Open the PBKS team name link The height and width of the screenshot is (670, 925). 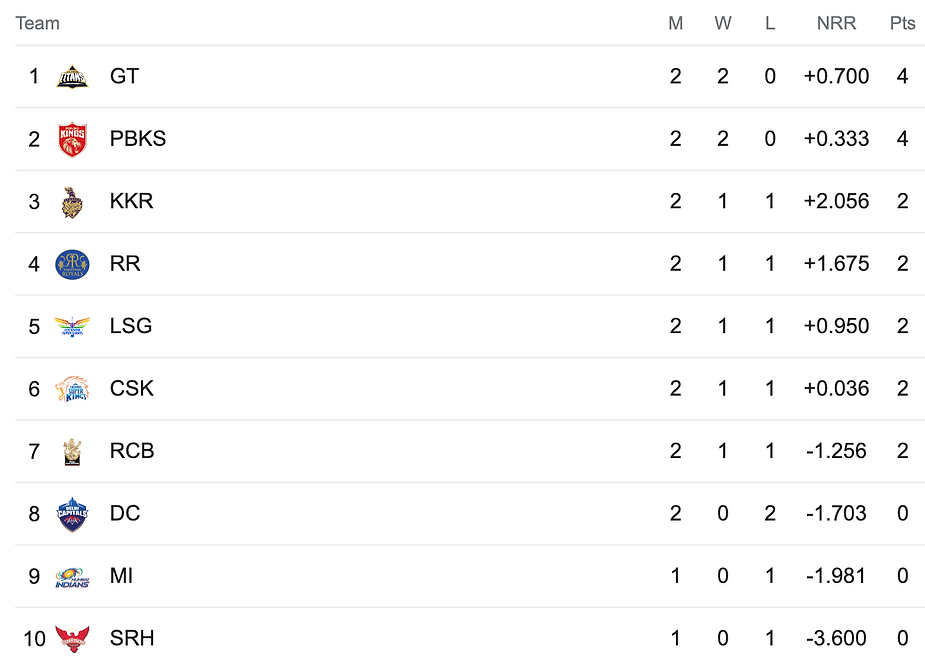137,139
